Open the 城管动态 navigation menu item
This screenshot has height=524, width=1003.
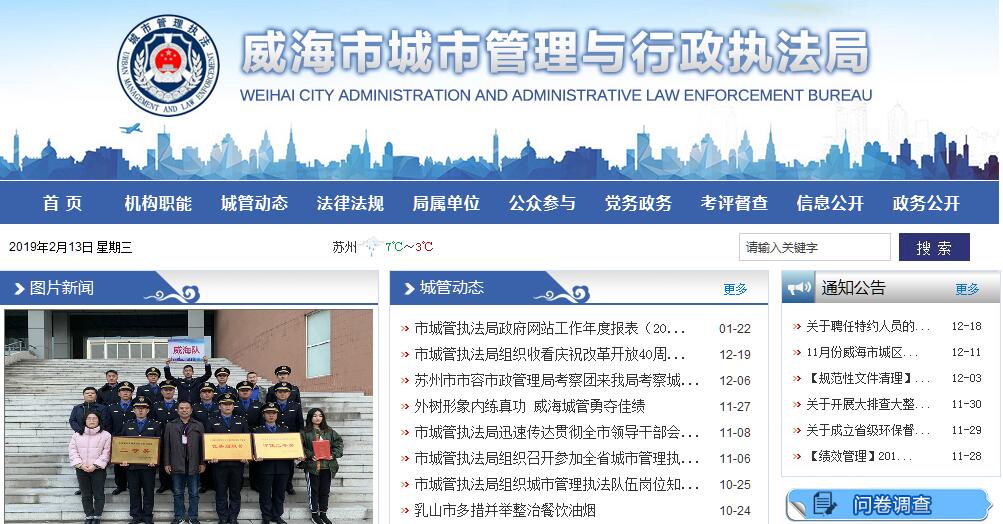point(254,203)
